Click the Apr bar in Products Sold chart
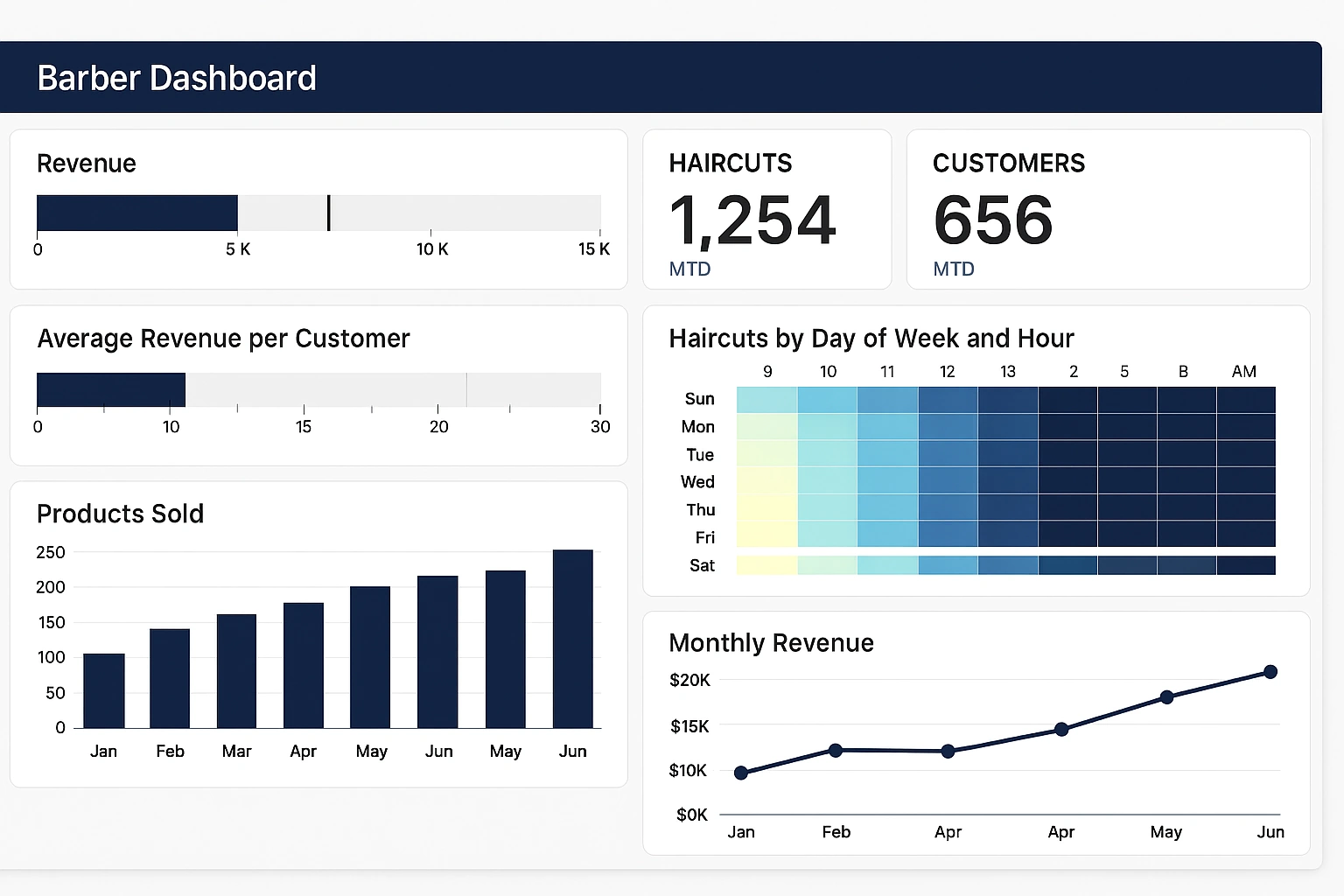 [x=304, y=665]
